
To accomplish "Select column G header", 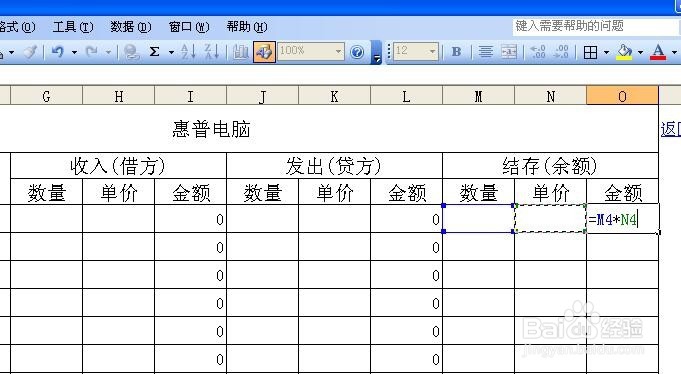I will [x=46, y=96].
